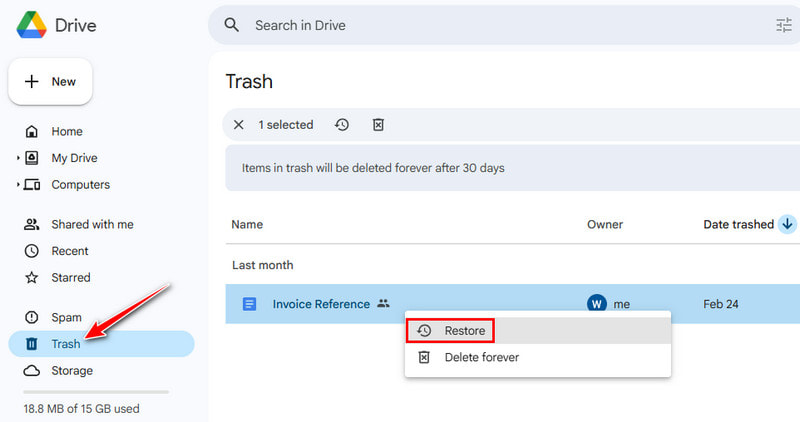
Task: Click the Date trashed column header
Action: pos(738,225)
